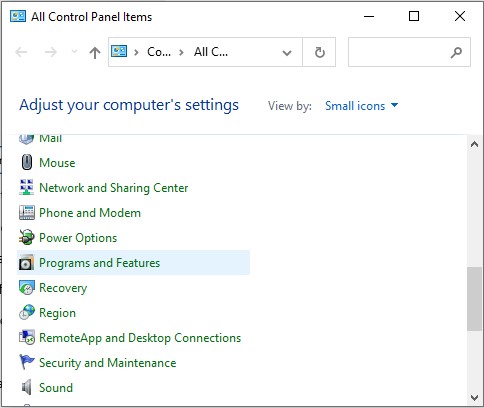
Task: Go up one level with up arrow
Action: [x=95, y=52]
